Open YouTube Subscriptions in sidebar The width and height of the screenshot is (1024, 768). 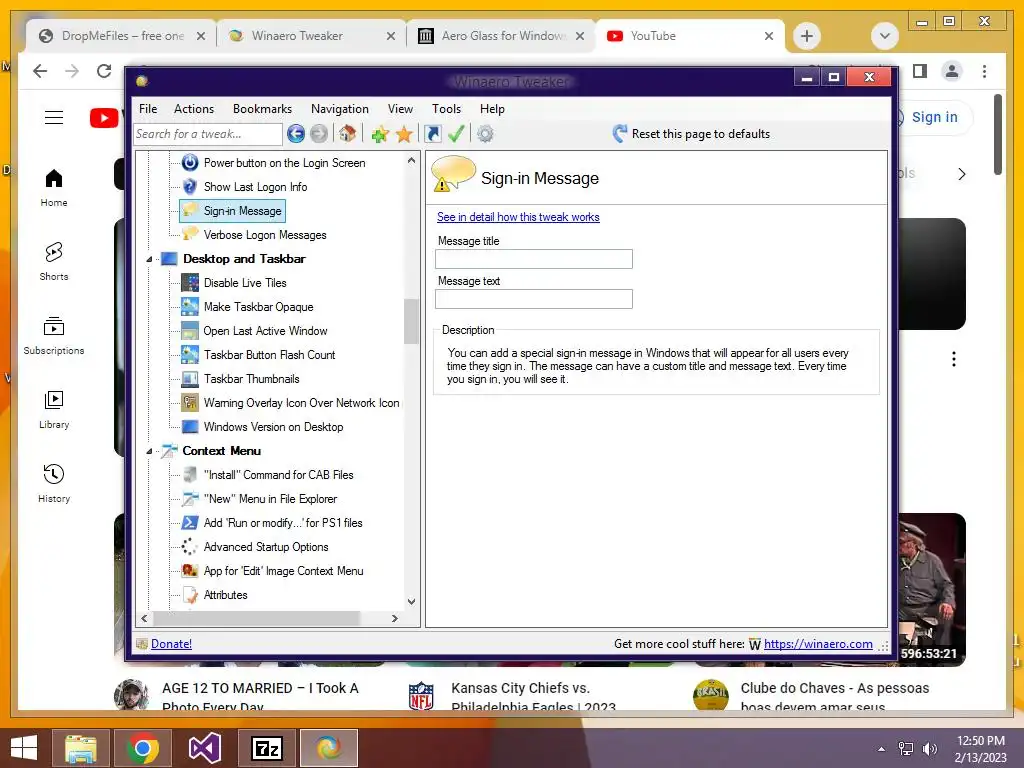coord(54,336)
